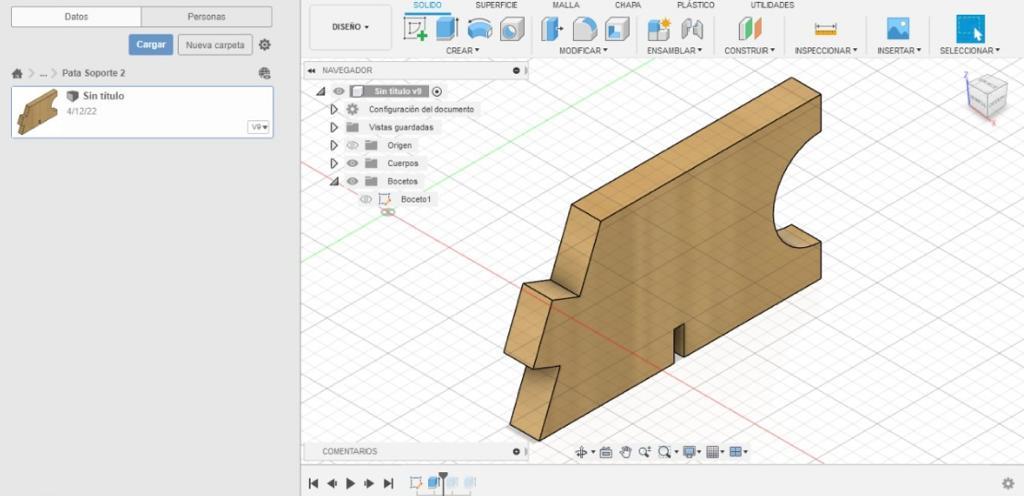Click the timeline play button
Viewport: 1024px width, 496px height.
351,484
